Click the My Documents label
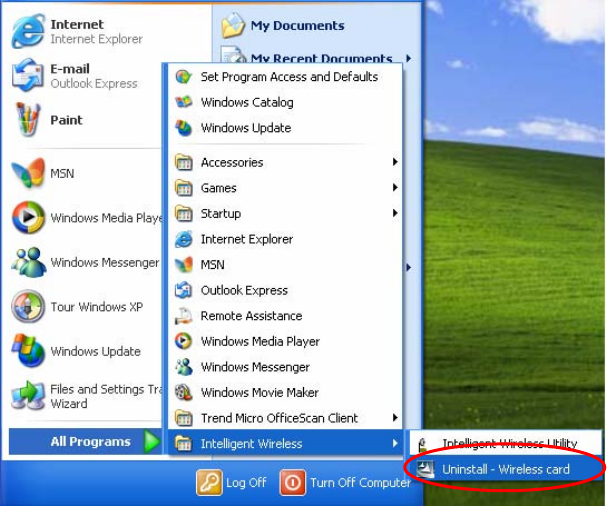Screen dimensions: 607x506 [x=297, y=26]
